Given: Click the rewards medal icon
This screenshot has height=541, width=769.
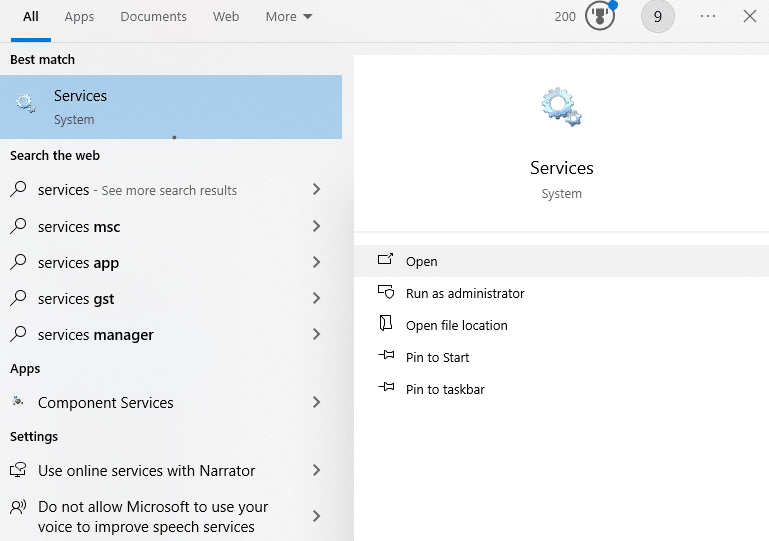Looking at the screenshot, I should [x=599, y=16].
